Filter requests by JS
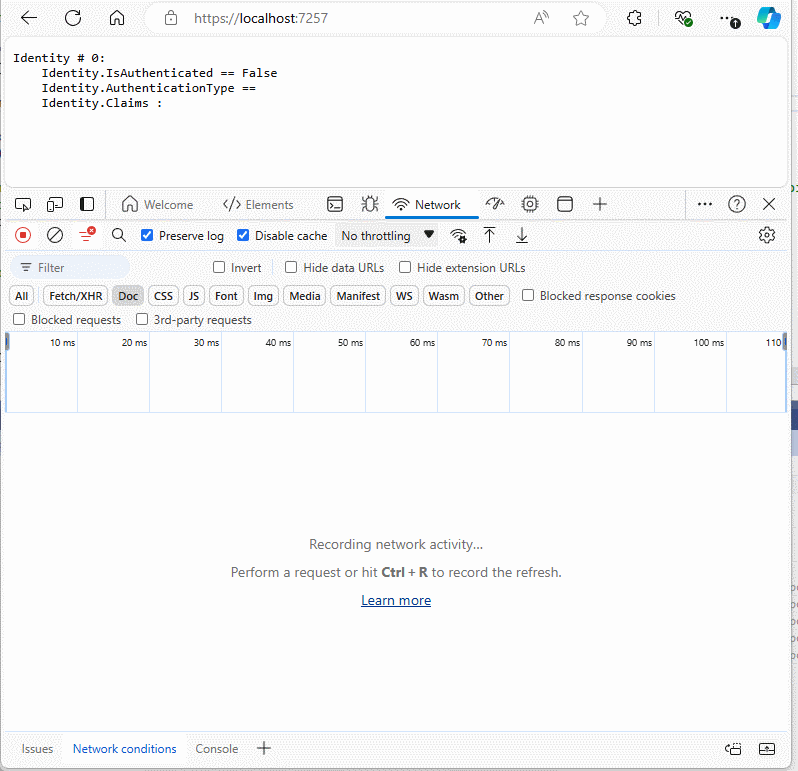This screenshot has width=798, height=771. pyautogui.click(x=194, y=296)
